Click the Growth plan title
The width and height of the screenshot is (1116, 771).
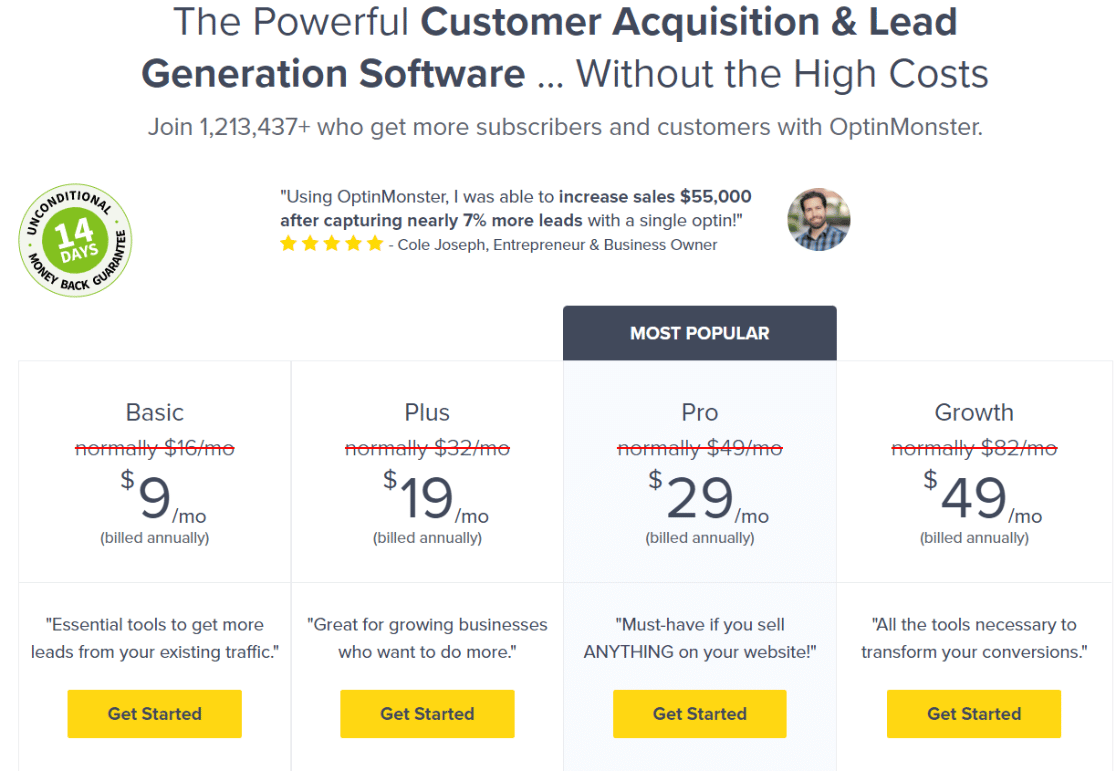(974, 412)
